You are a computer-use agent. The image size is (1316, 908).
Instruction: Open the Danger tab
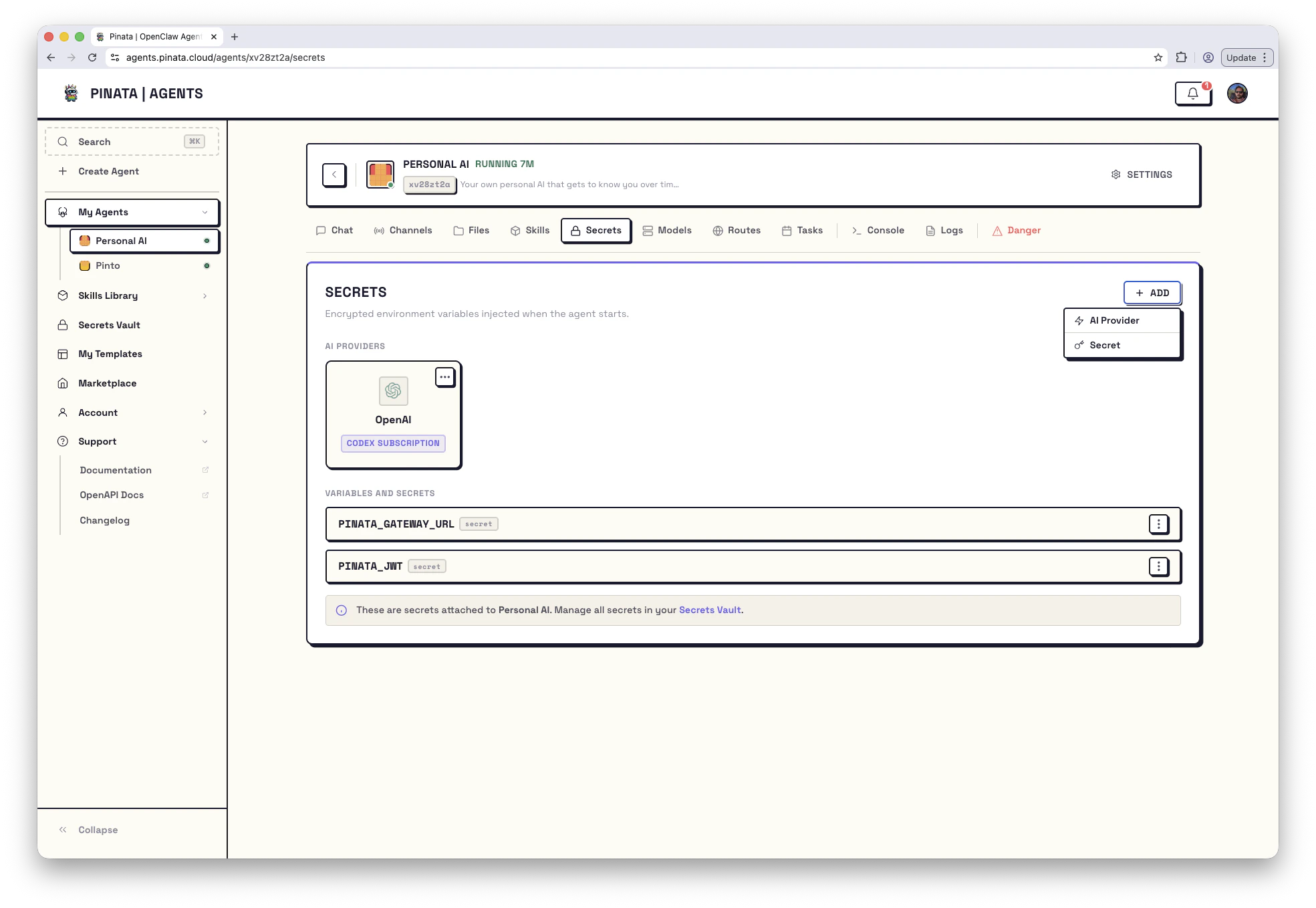pyautogui.click(x=1017, y=230)
